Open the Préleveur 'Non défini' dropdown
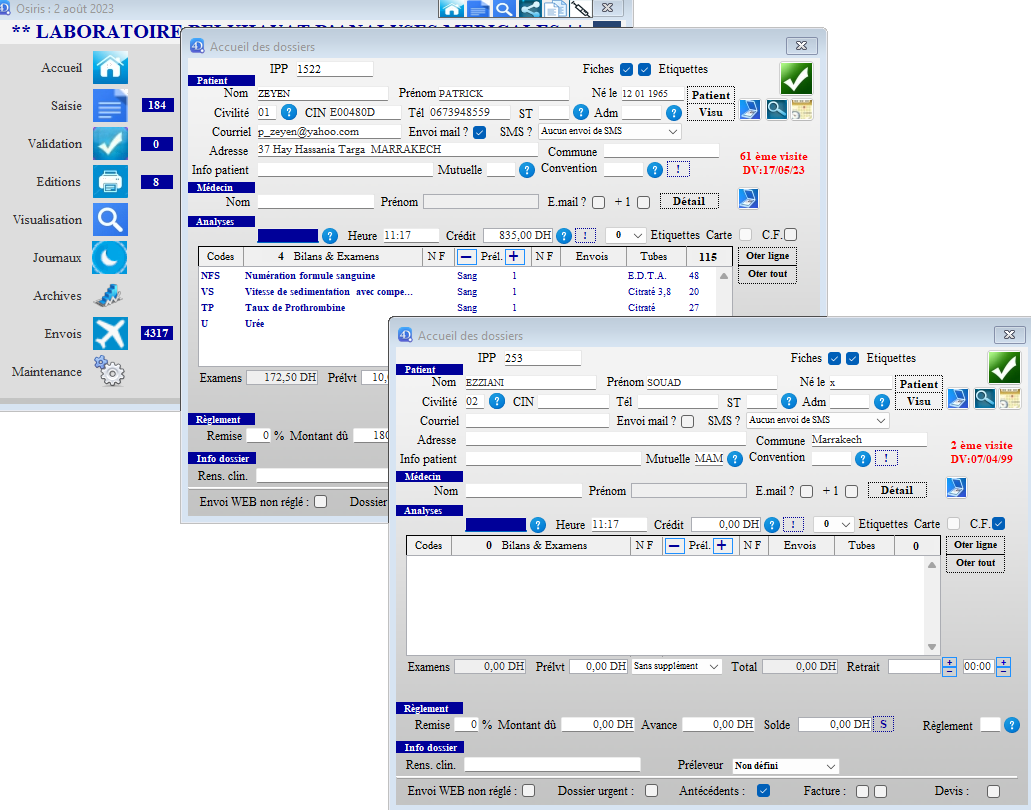This screenshot has width=1031, height=810. tap(785, 766)
